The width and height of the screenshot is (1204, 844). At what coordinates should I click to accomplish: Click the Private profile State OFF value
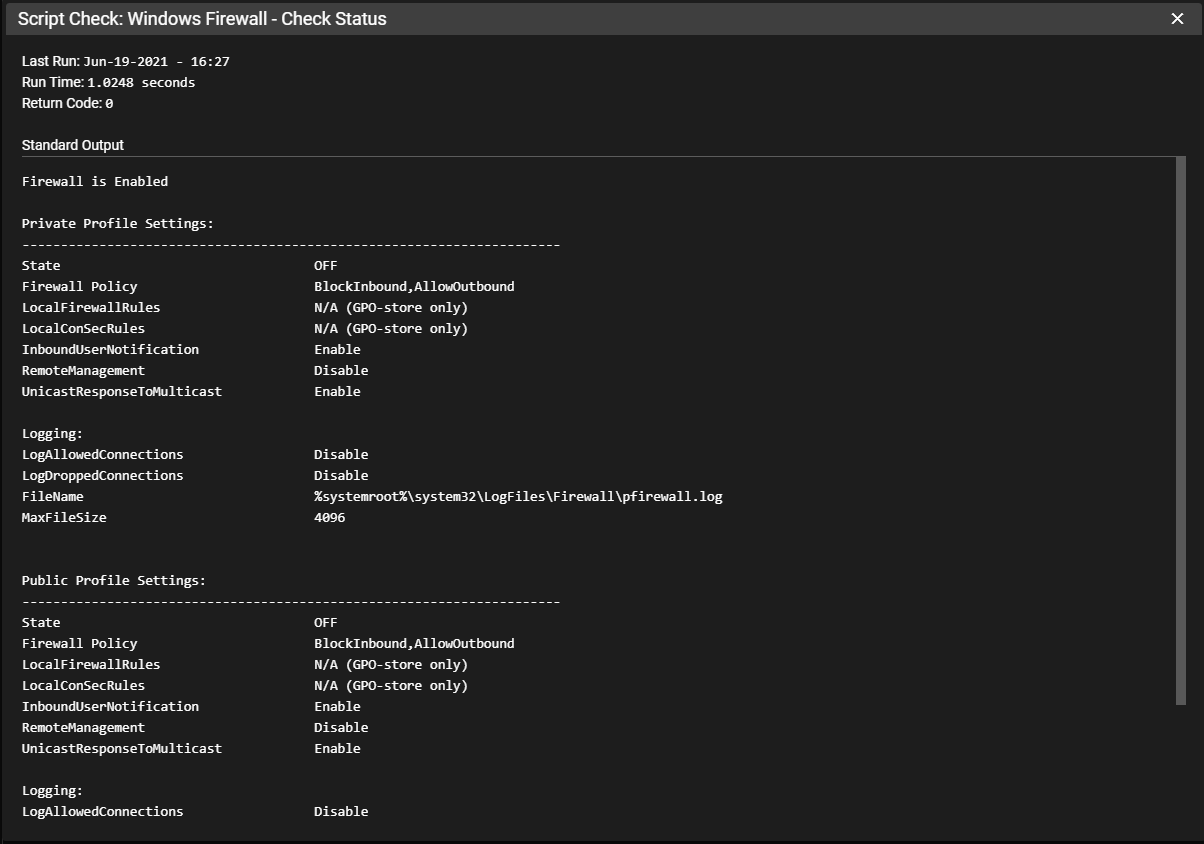click(325, 266)
